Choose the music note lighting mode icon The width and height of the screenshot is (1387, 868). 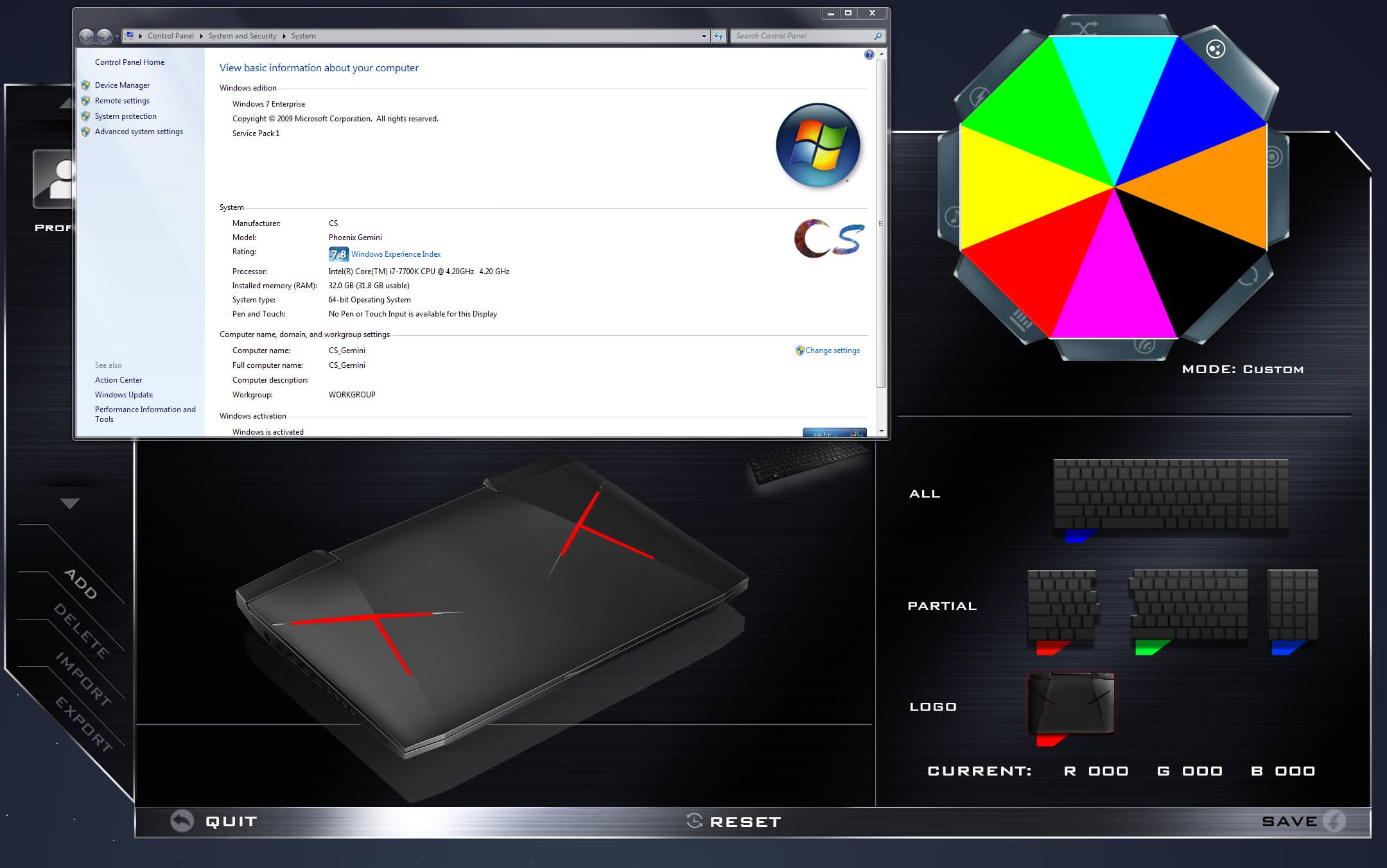(954, 216)
